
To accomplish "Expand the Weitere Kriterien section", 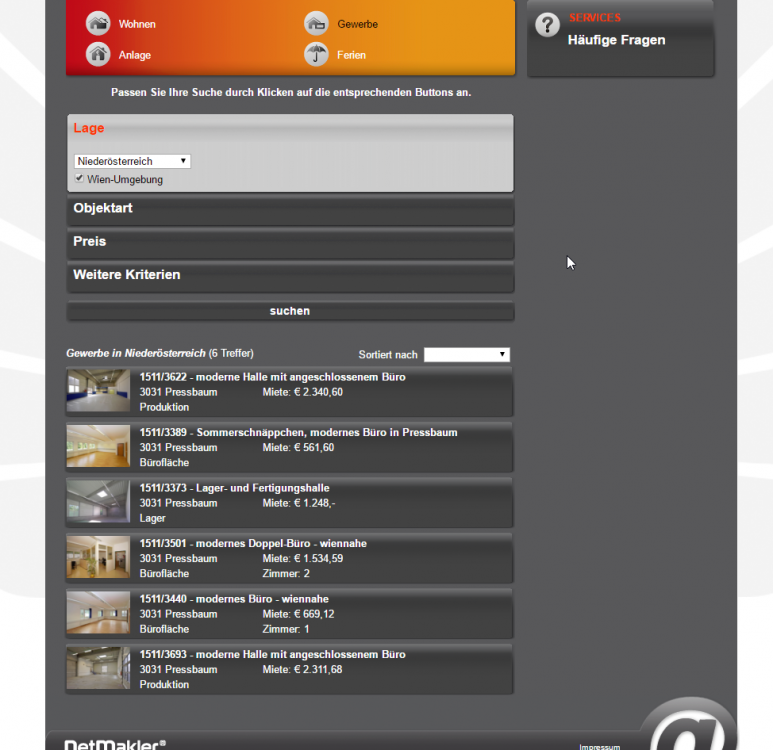I will pos(127,275).
